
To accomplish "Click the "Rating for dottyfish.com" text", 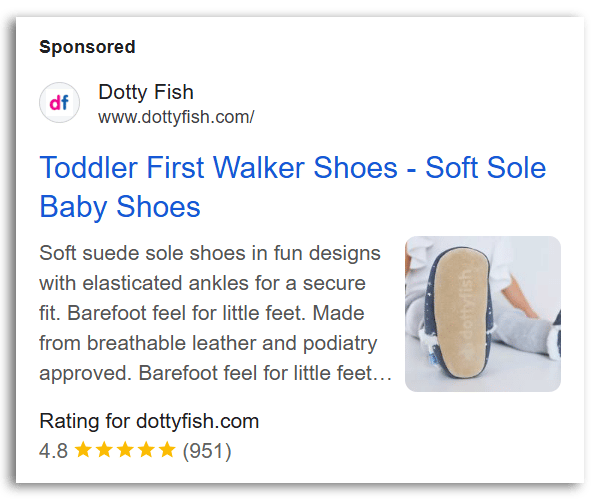I will click(149, 421).
